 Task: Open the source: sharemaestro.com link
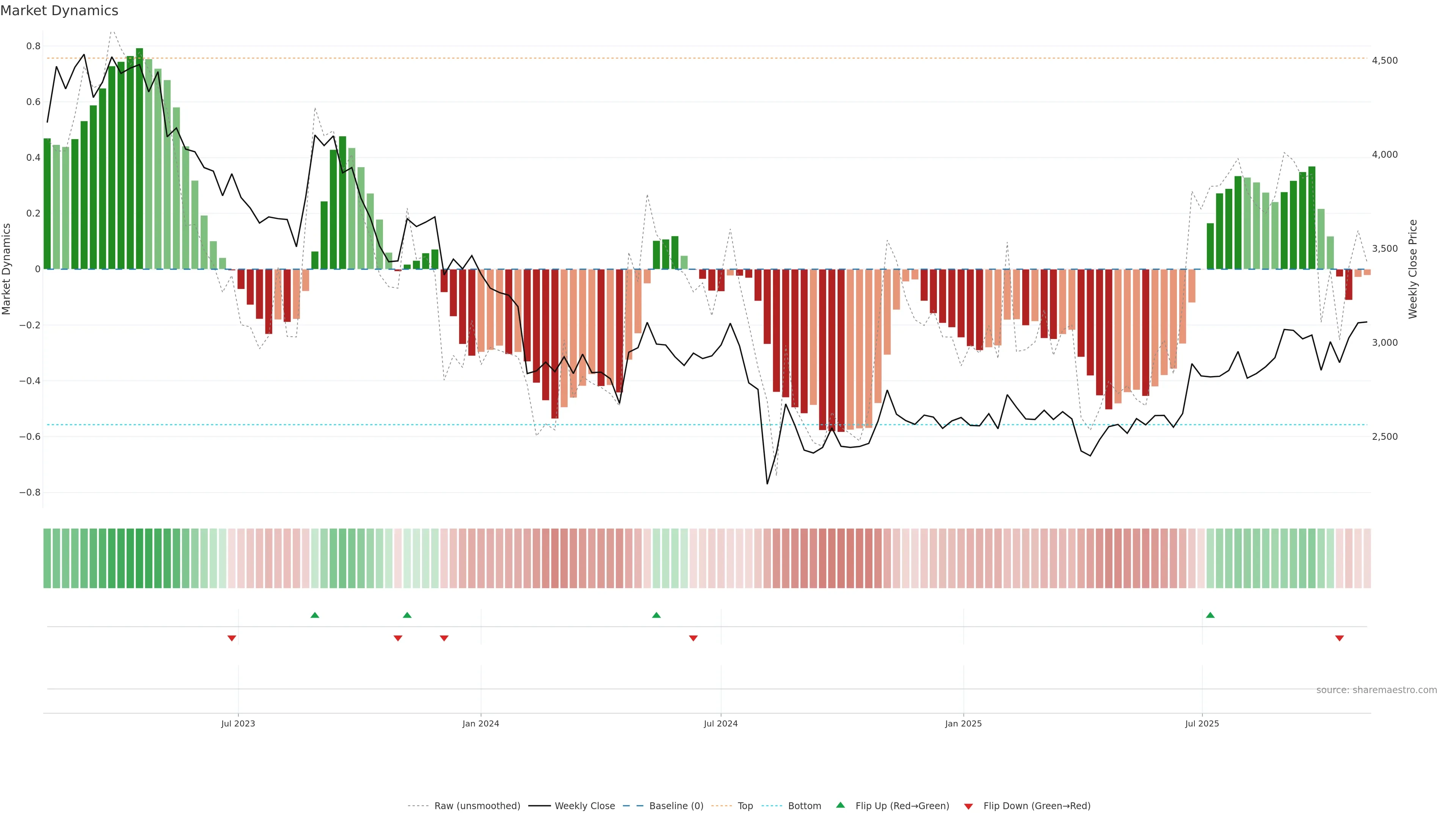pos(1376,690)
